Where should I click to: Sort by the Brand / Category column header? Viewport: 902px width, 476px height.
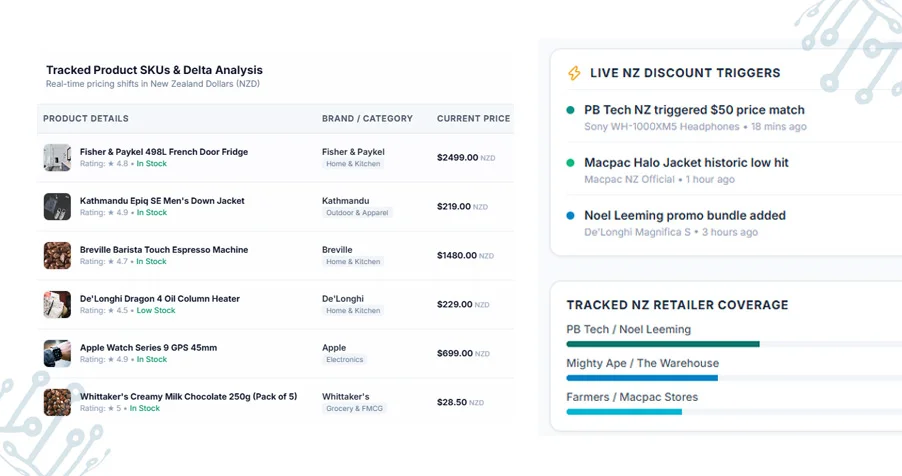(367, 119)
